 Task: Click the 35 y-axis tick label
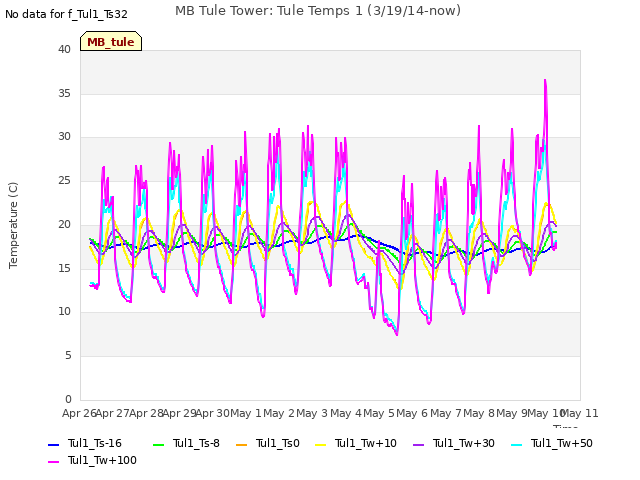pos(64,93)
